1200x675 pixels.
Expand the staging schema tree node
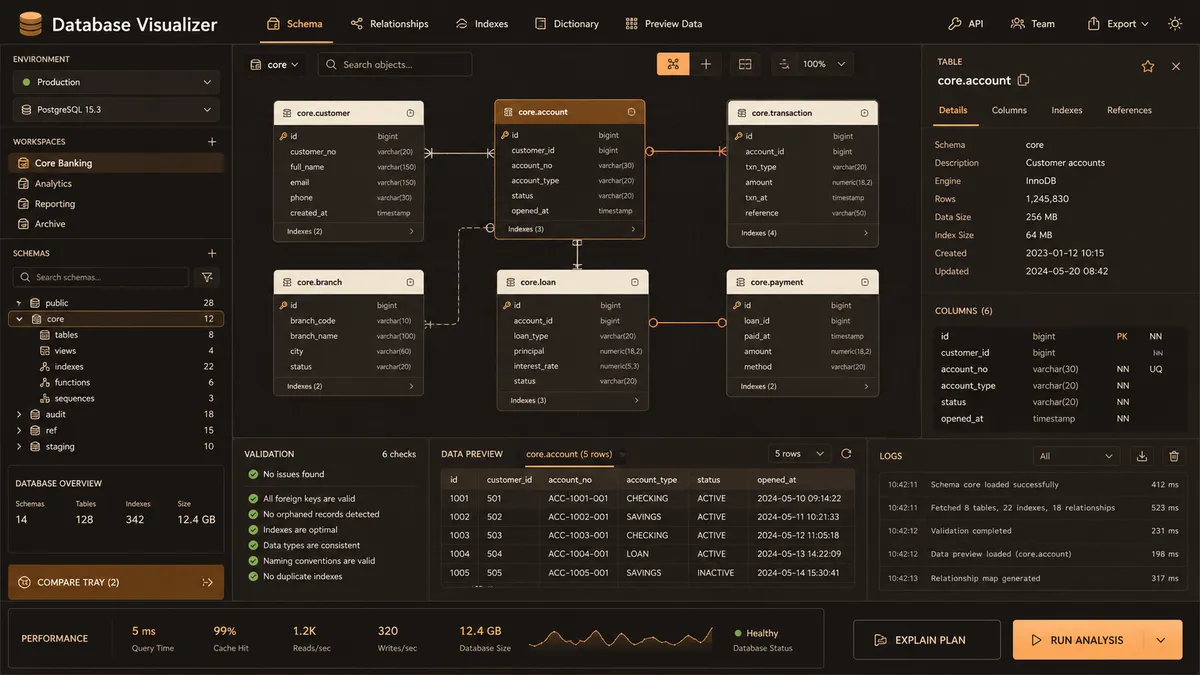tap(19, 446)
